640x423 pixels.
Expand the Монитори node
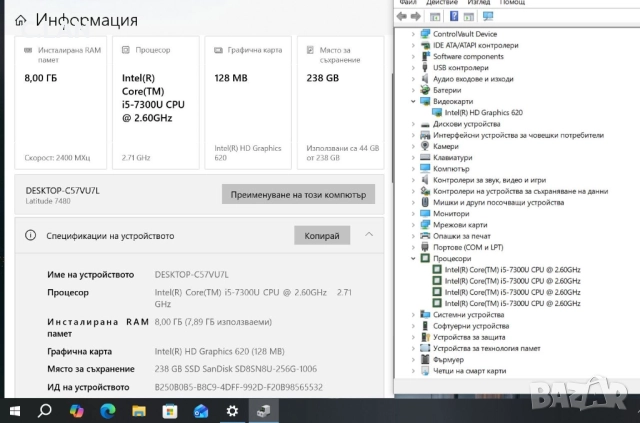pyautogui.click(x=413, y=214)
